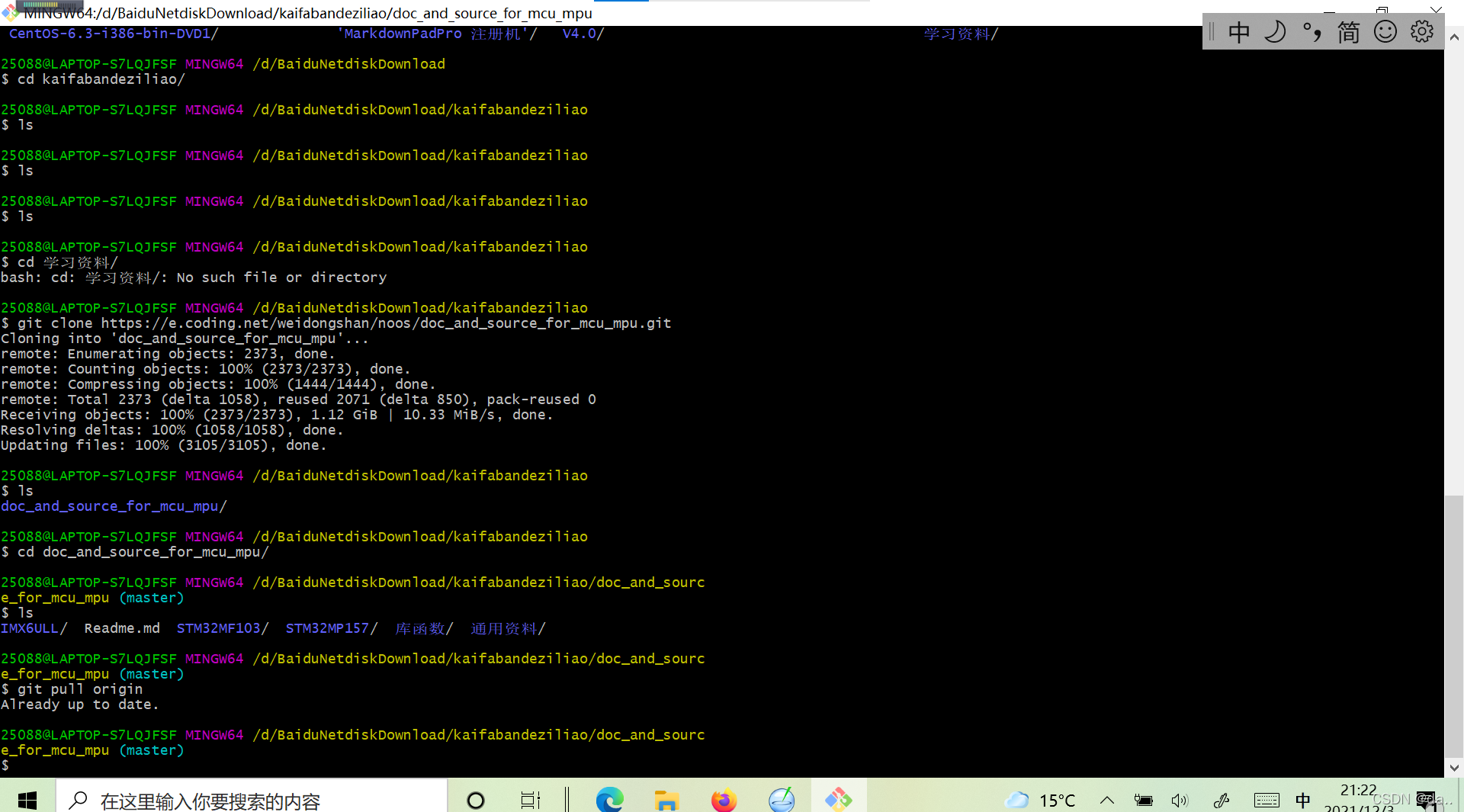Click "Cloning into 'doc_and_source_for_mcu_mpu'..." line
Image resolution: width=1464 pixels, height=812 pixels.
[x=185, y=339]
